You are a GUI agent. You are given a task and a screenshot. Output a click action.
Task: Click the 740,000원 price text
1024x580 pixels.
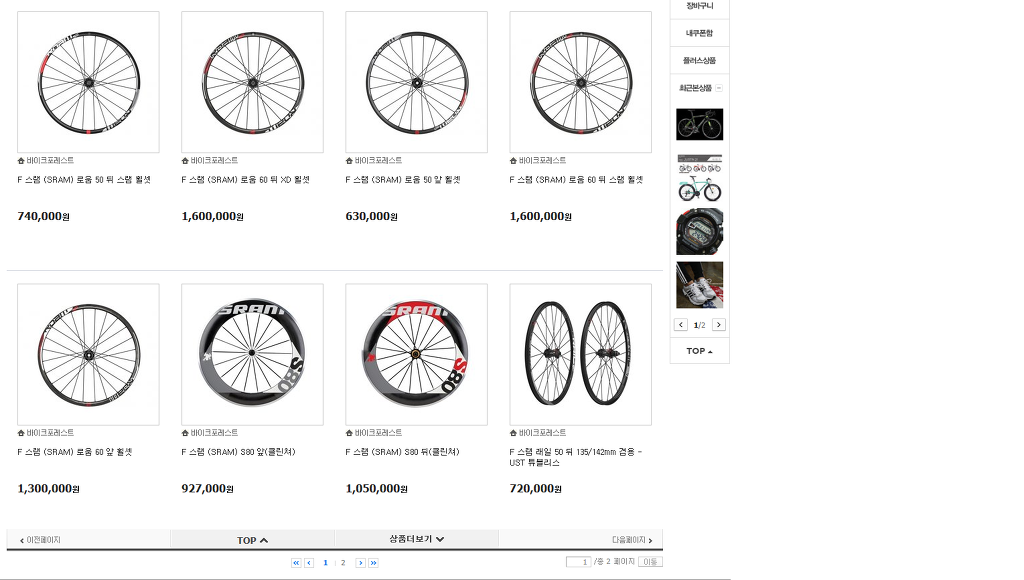pos(43,216)
